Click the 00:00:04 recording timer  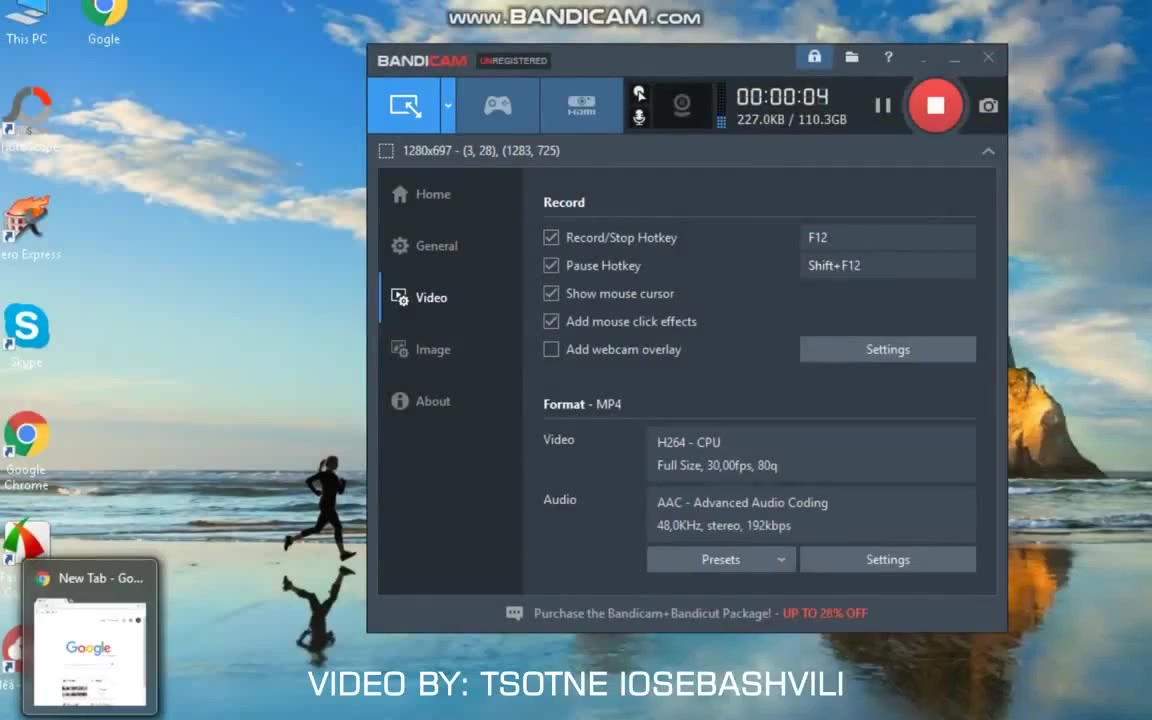click(782, 97)
